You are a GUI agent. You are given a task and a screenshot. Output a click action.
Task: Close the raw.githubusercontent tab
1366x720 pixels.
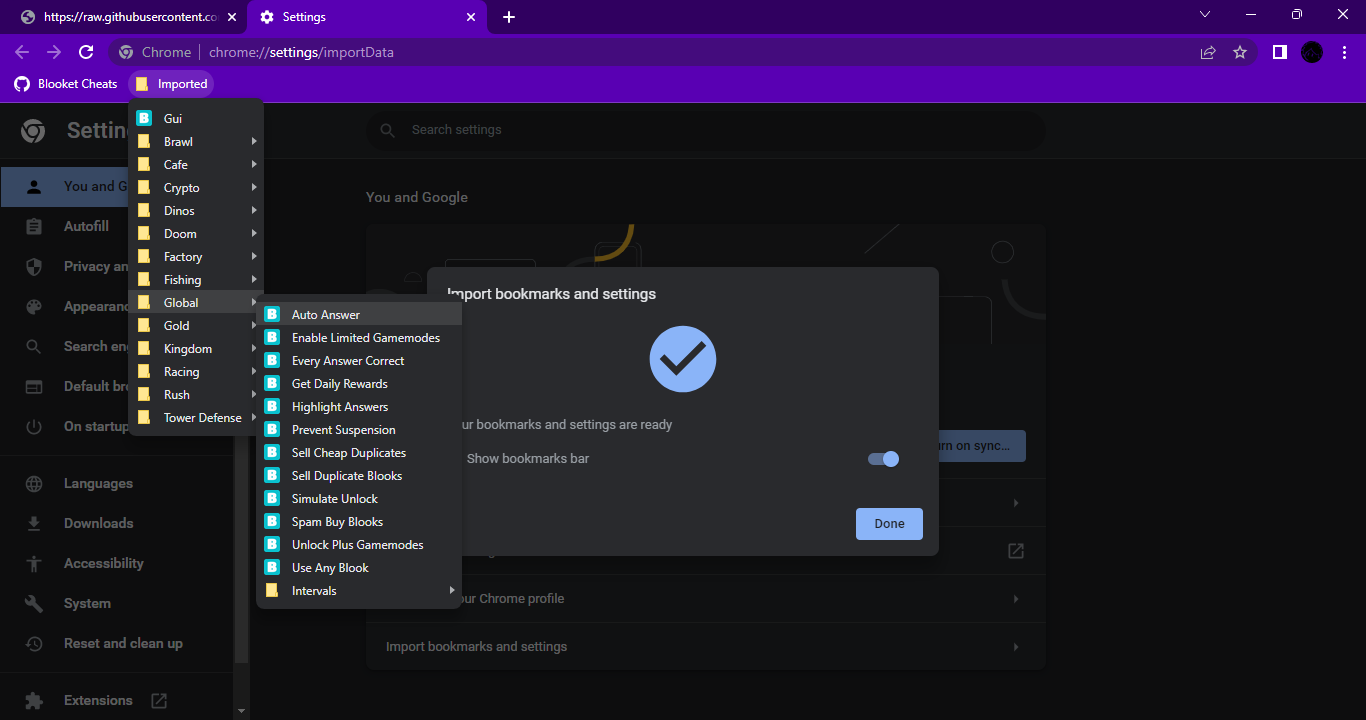tap(231, 17)
